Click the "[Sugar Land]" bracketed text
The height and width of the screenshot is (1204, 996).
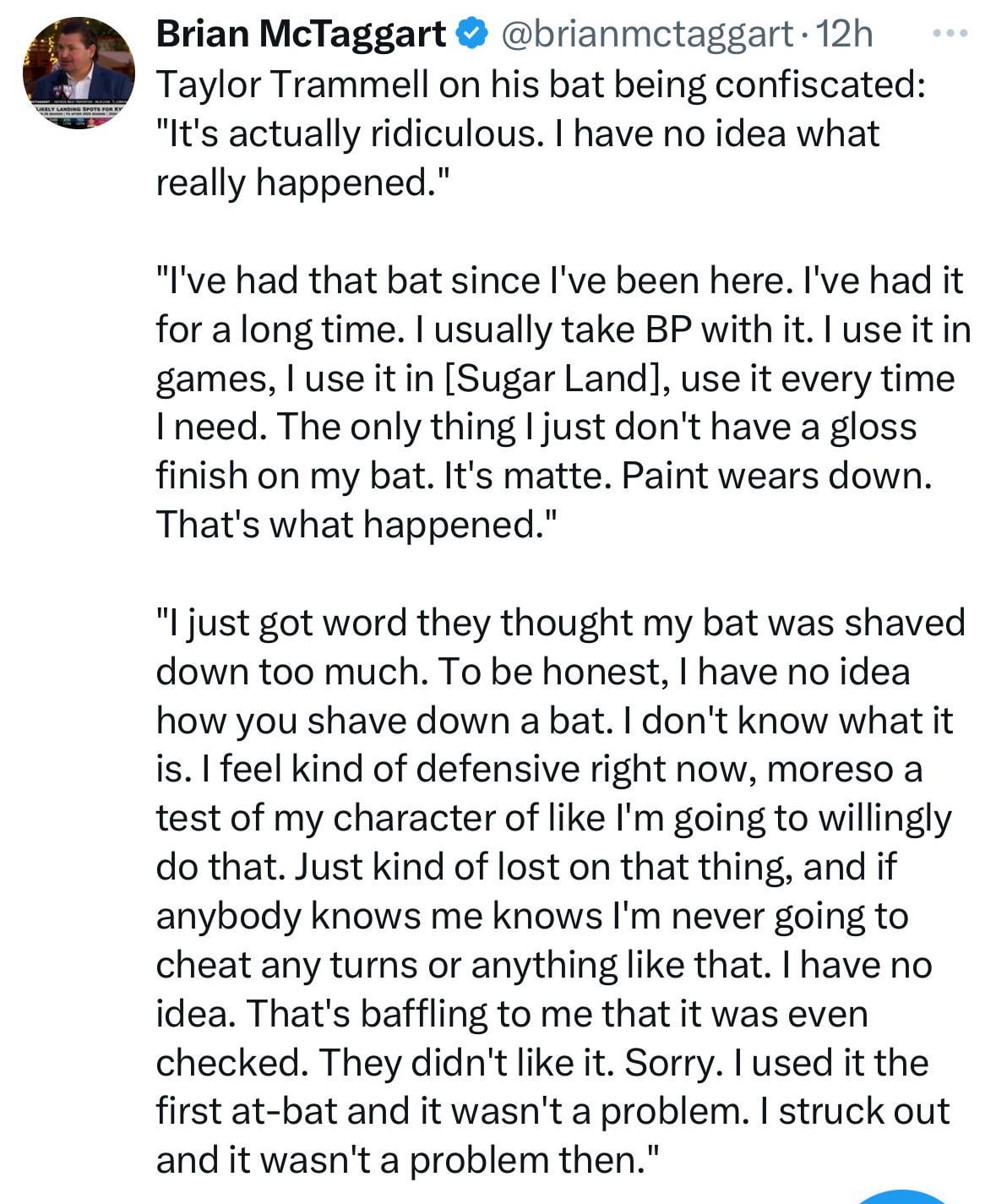click(553, 378)
